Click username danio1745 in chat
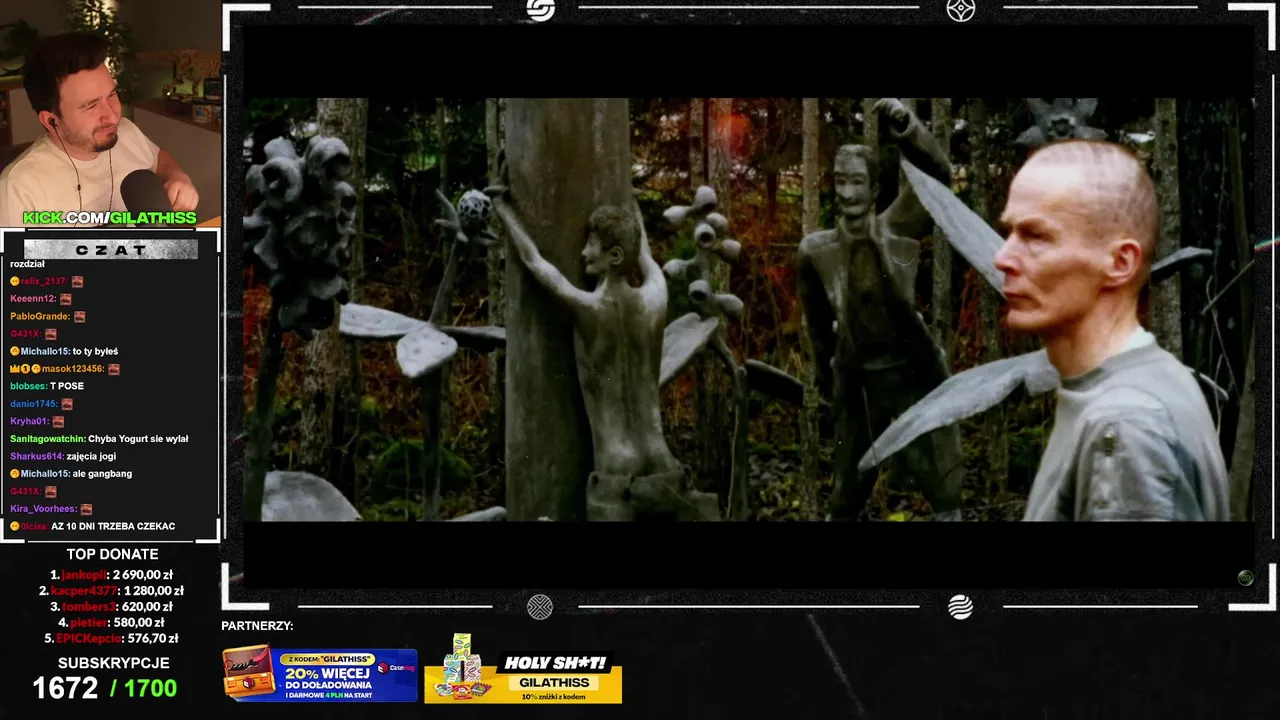 pyautogui.click(x=32, y=404)
